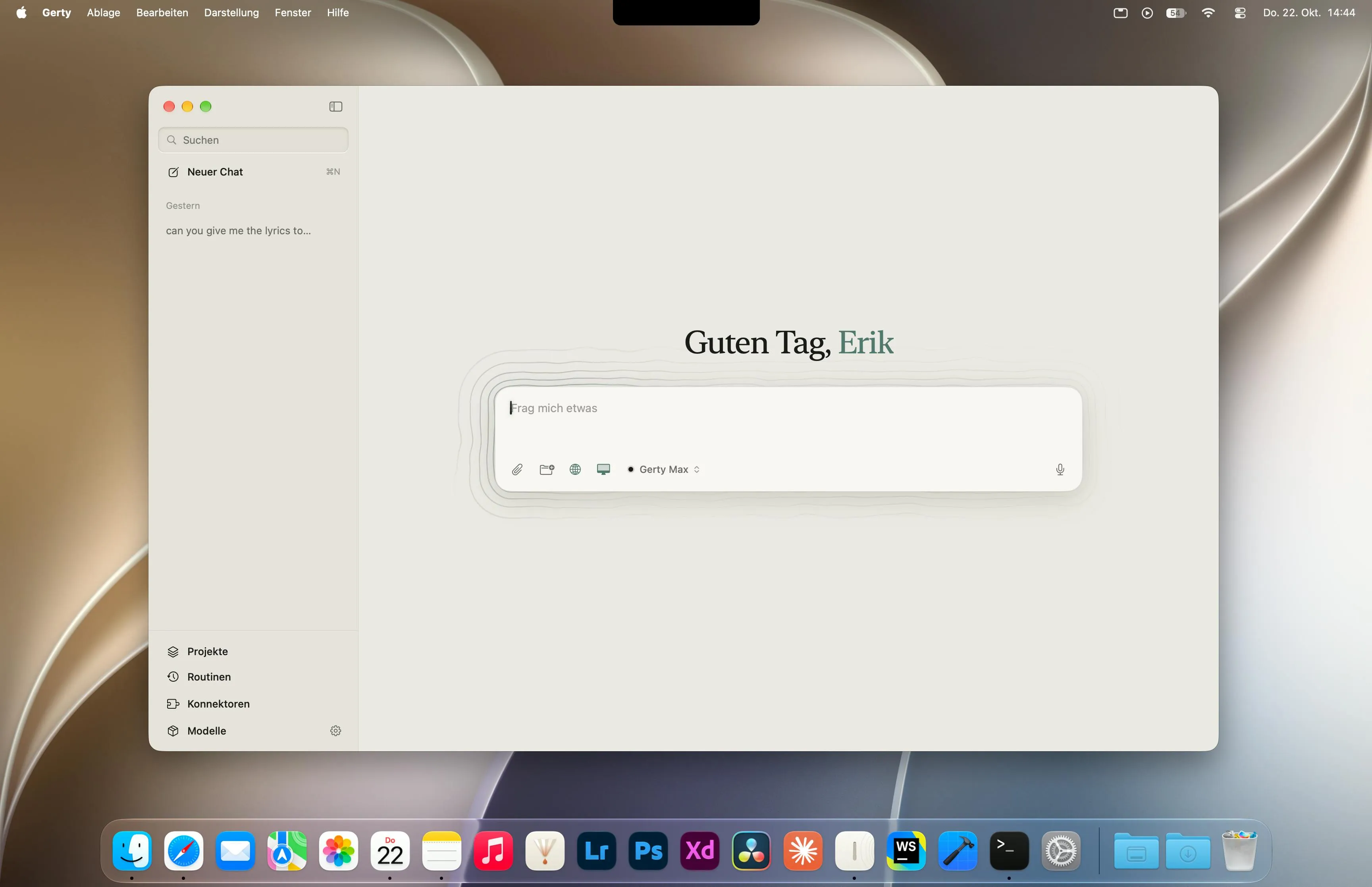The height and width of the screenshot is (887, 1372).
Task: Click the playback icon in menu bar
Action: 1147,13
